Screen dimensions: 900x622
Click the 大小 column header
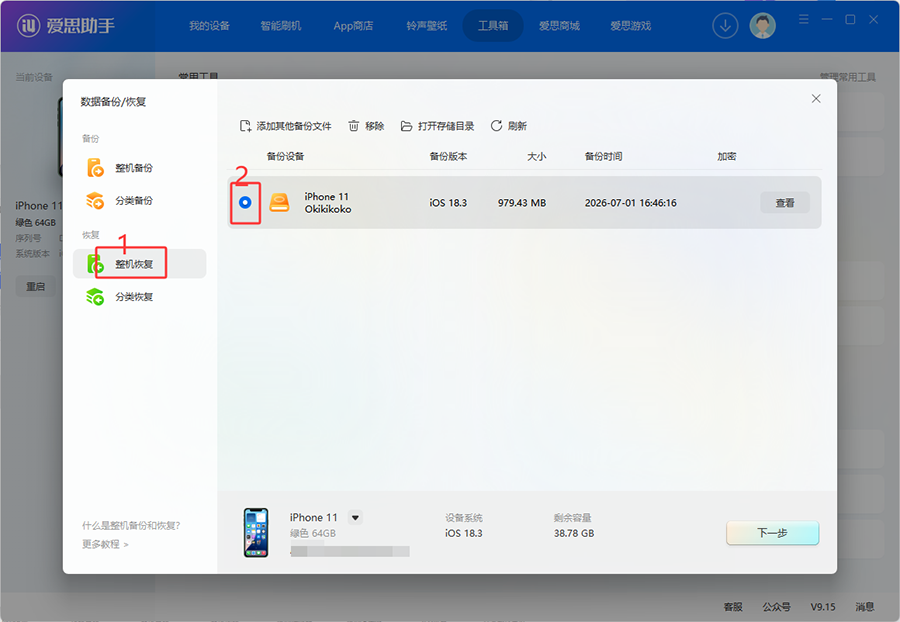537,156
